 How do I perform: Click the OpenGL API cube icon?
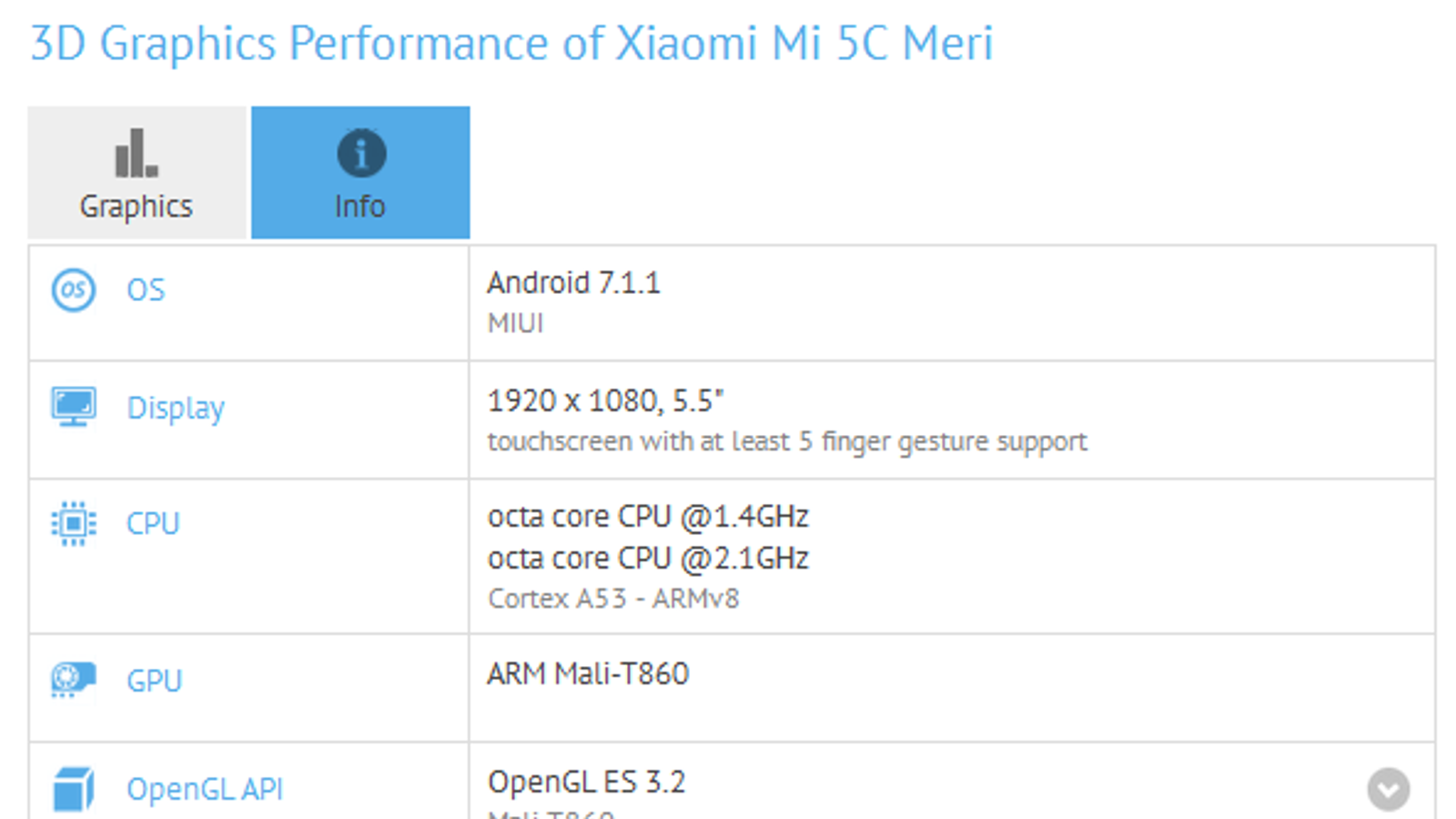tap(73, 788)
